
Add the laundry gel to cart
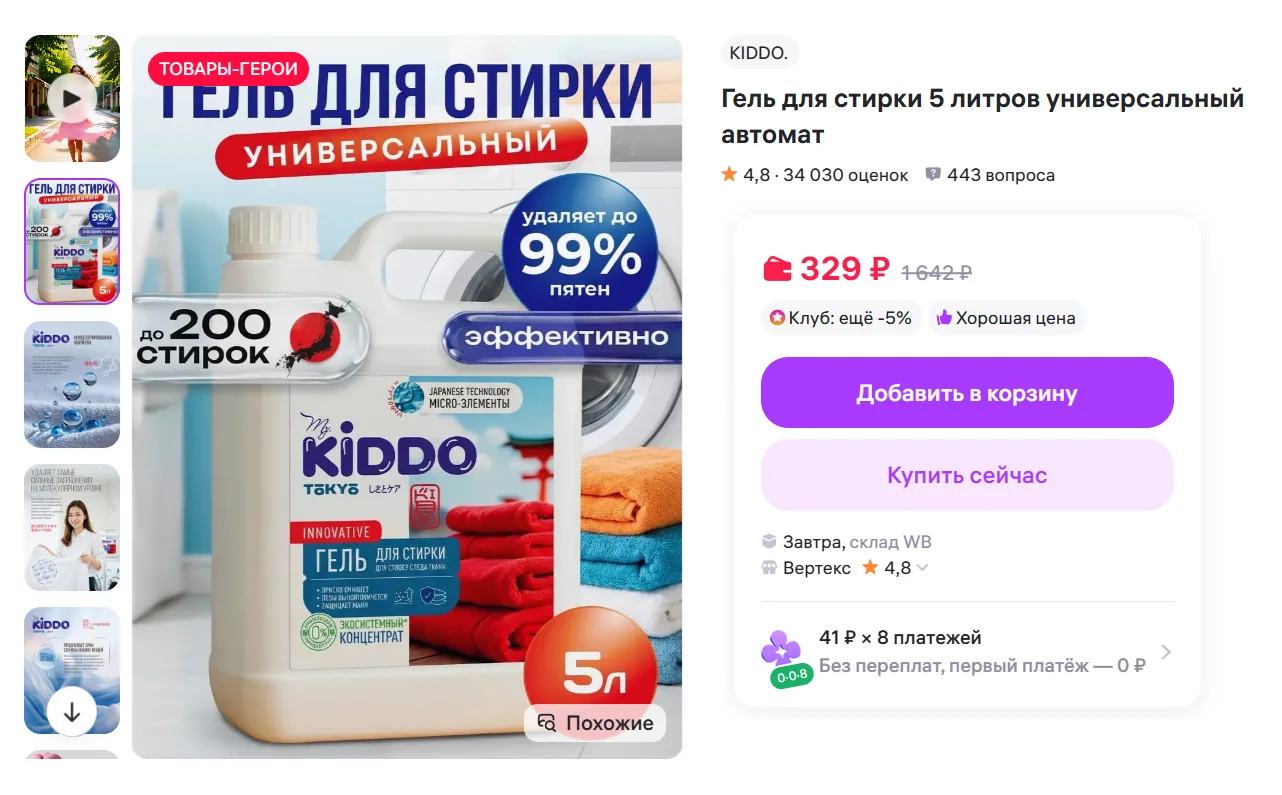tap(967, 393)
